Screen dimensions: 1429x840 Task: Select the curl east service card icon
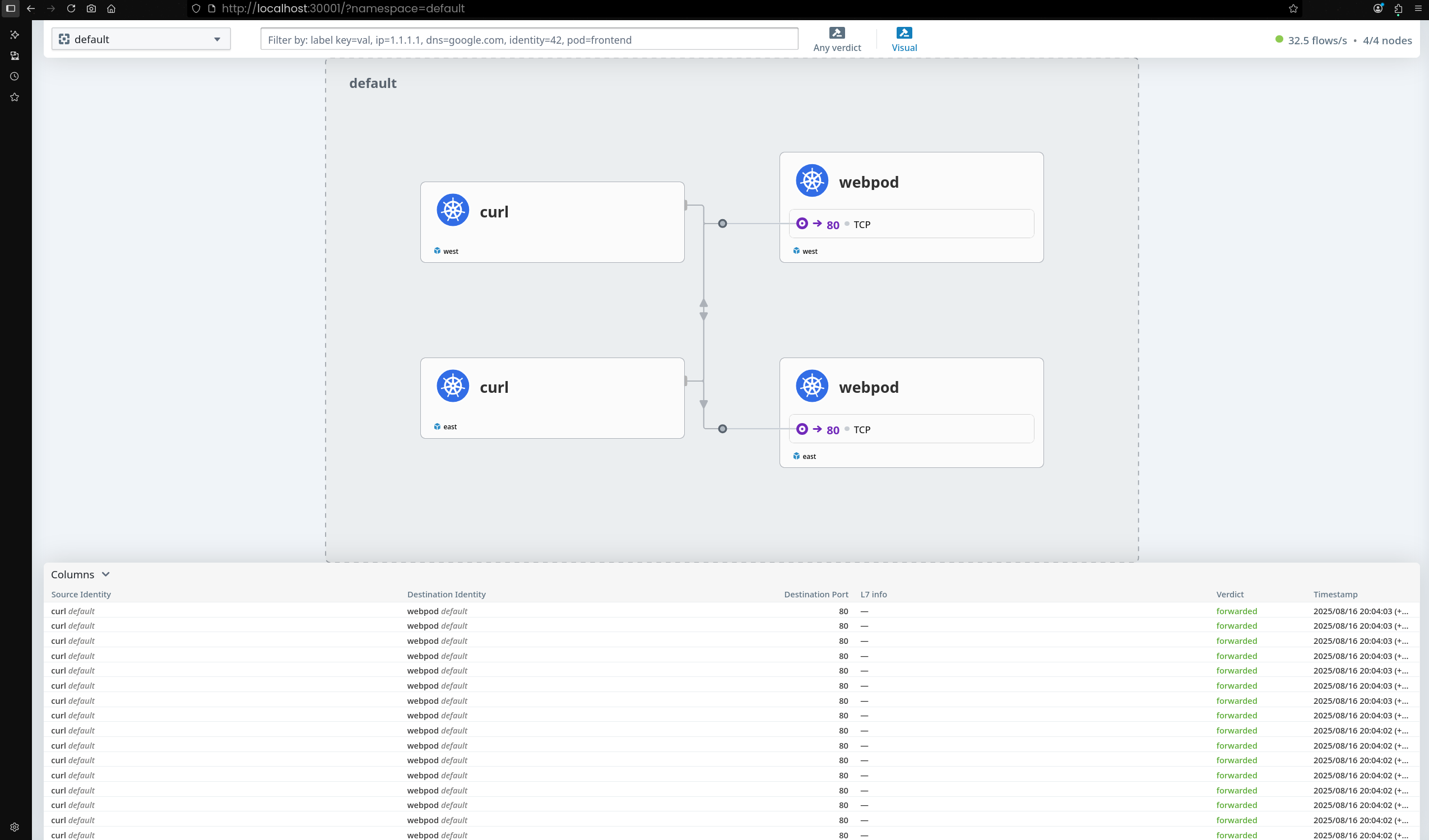453,386
